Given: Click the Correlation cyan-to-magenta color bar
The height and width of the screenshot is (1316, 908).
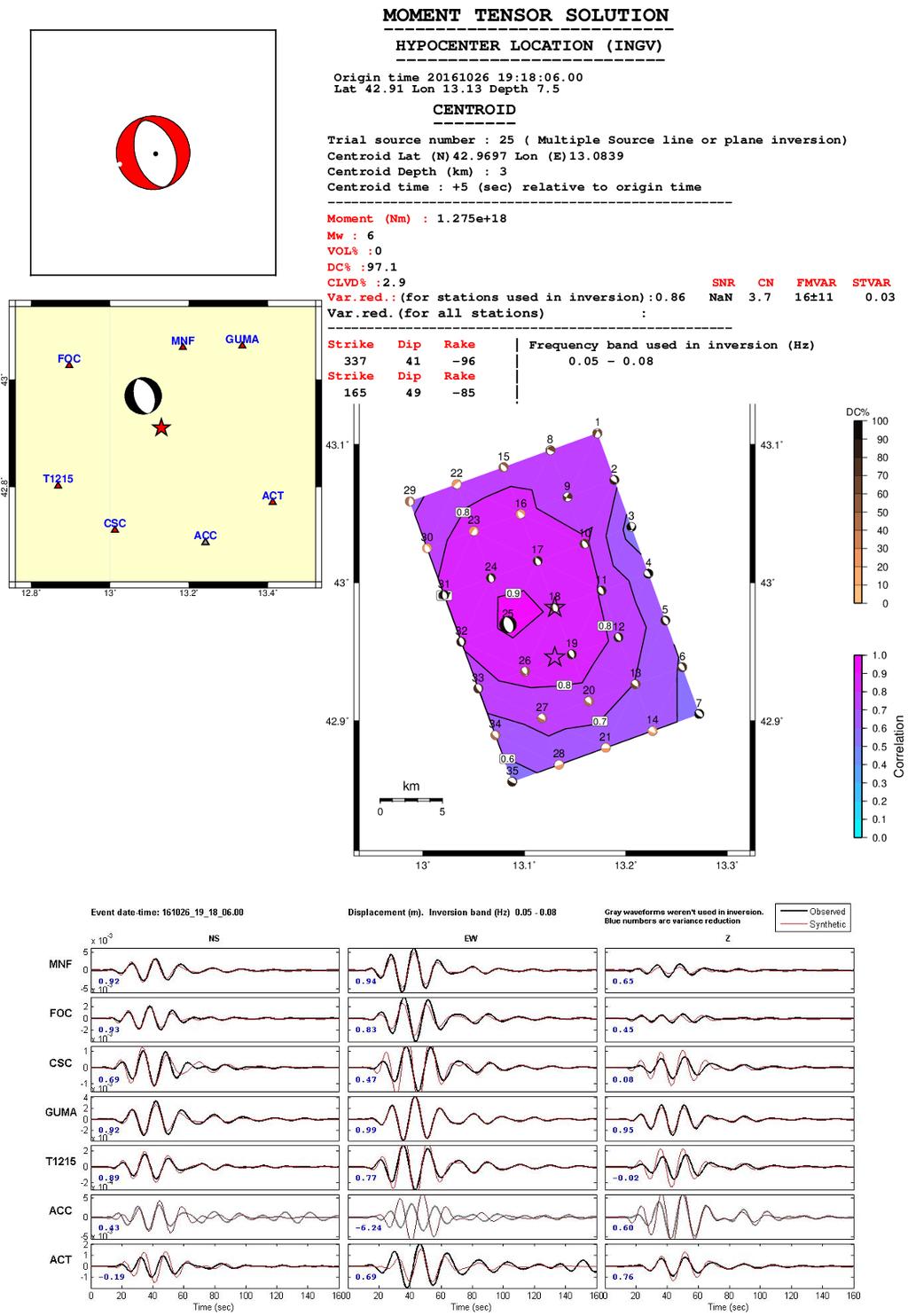Looking at the screenshot, I should pyautogui.click(x=858, y=746).
